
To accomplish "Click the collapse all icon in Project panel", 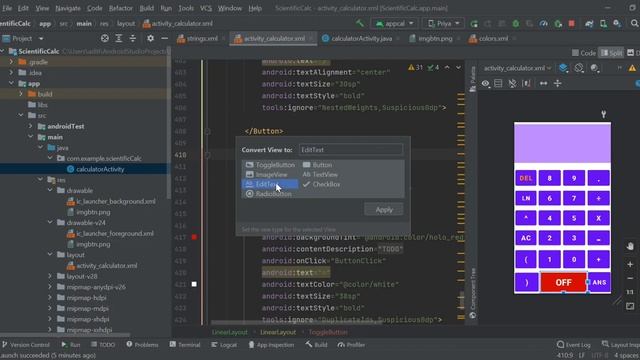I will 133,38.
